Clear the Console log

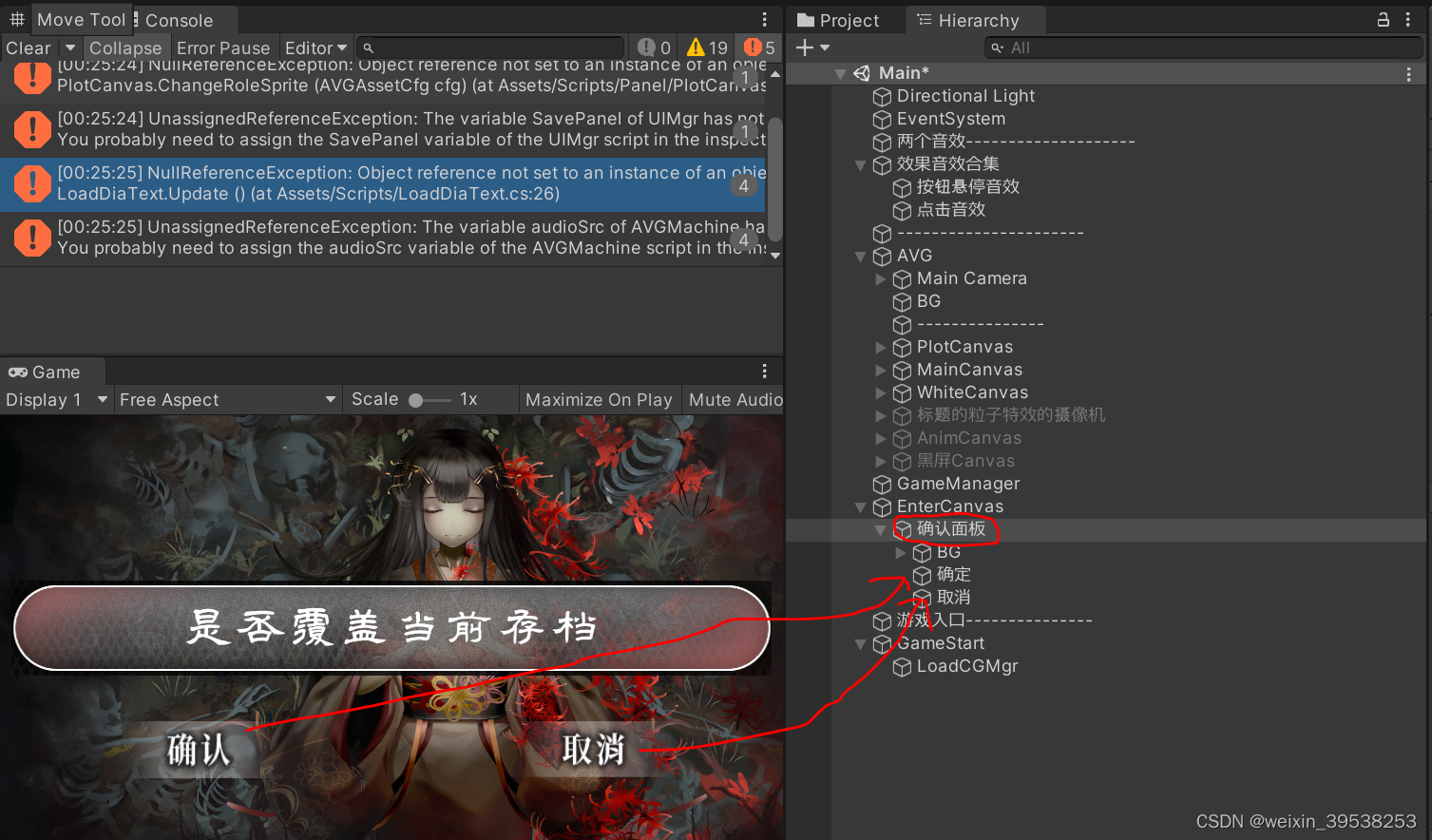click(29, 48)
